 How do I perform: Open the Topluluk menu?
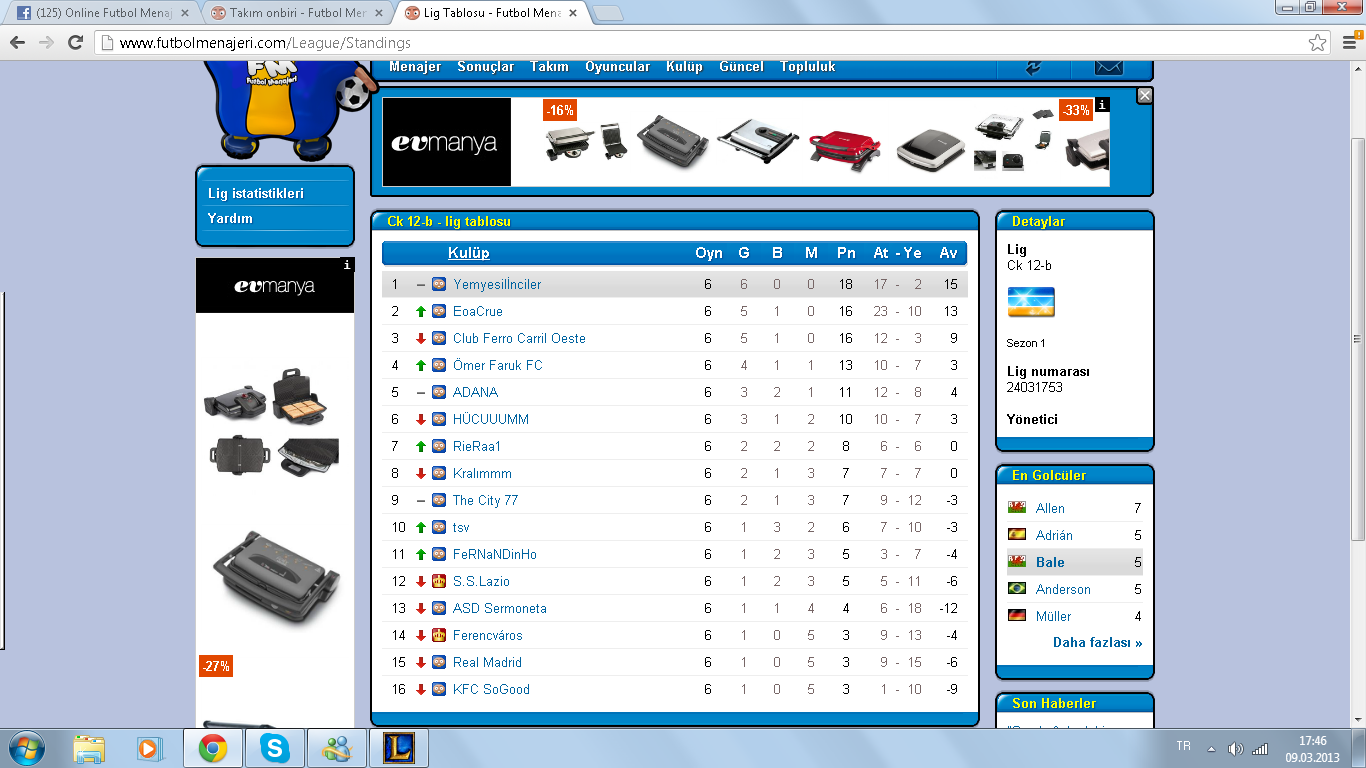[807, 67]
